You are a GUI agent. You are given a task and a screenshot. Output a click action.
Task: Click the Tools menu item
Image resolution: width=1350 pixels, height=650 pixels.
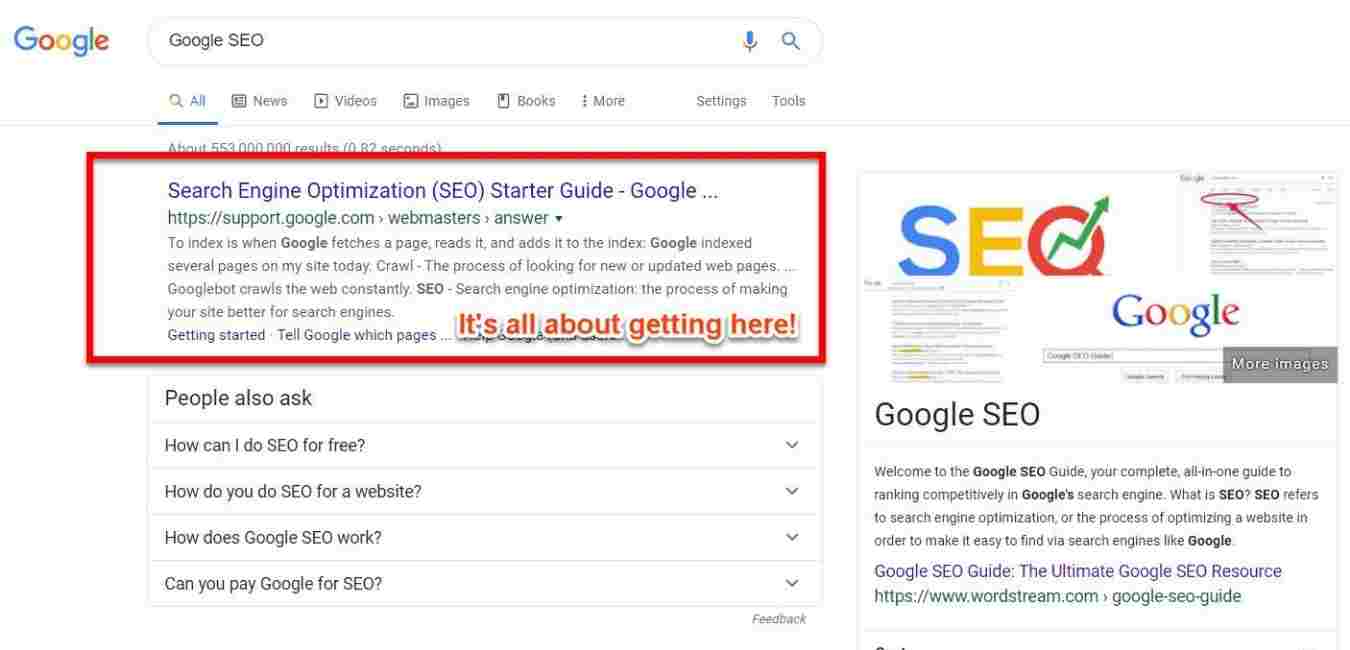click(x=788, y=101)
